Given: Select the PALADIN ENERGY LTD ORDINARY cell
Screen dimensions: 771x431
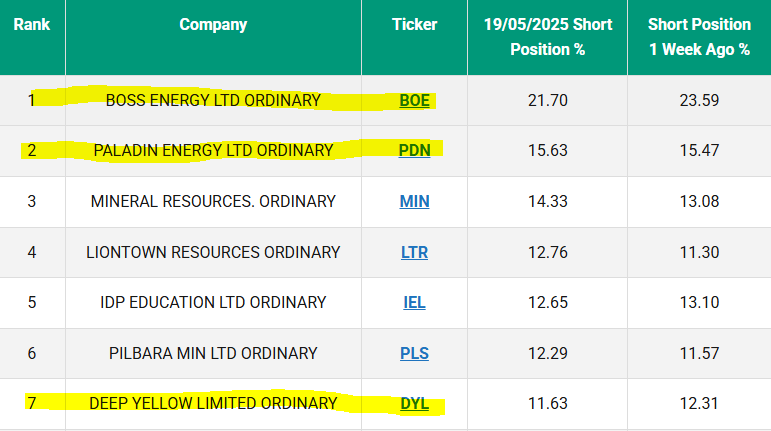Looking at the screenshot, I should point(213,150).
